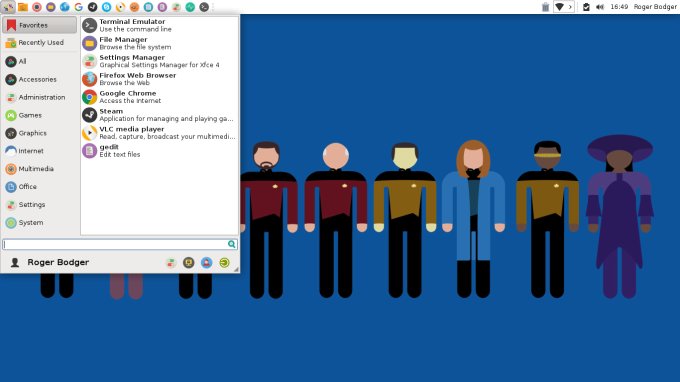Open the Multimedia category

[39, 169]
